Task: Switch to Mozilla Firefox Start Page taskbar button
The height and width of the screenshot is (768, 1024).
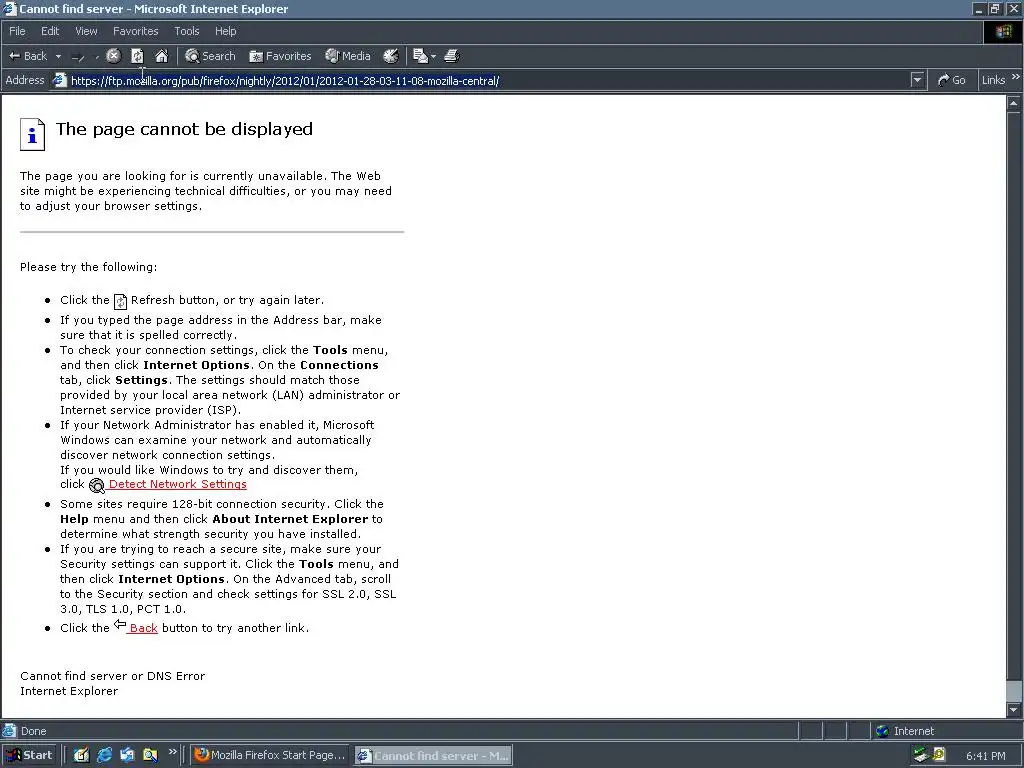Action: 270,755
